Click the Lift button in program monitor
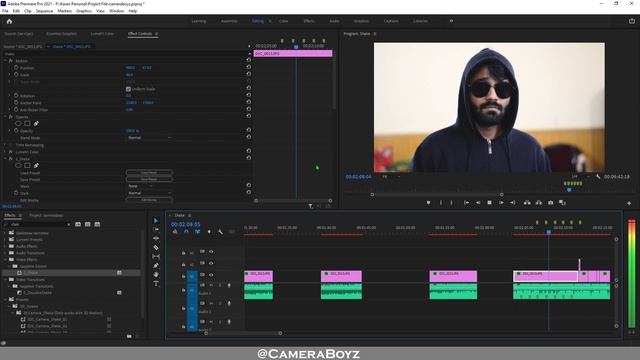 click(527, 202)
